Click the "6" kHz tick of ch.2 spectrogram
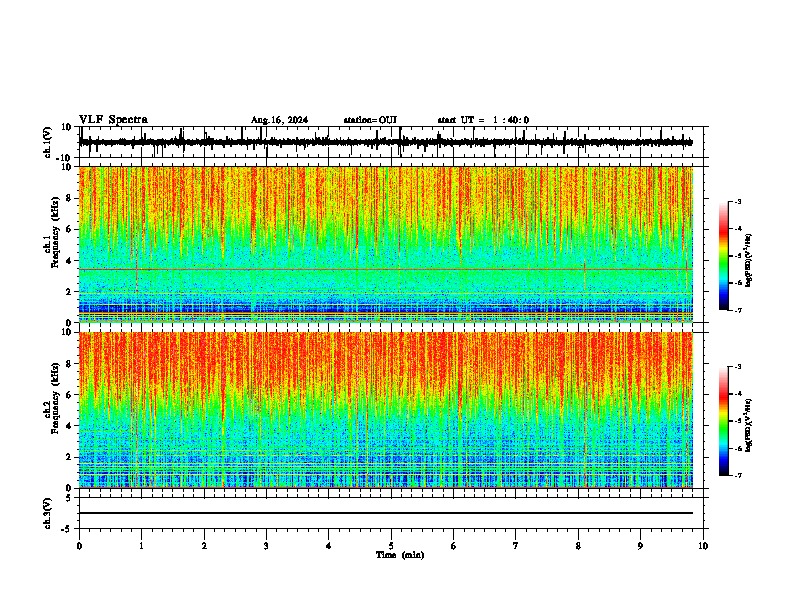This screenshot has height=612, width=792. 70,395
